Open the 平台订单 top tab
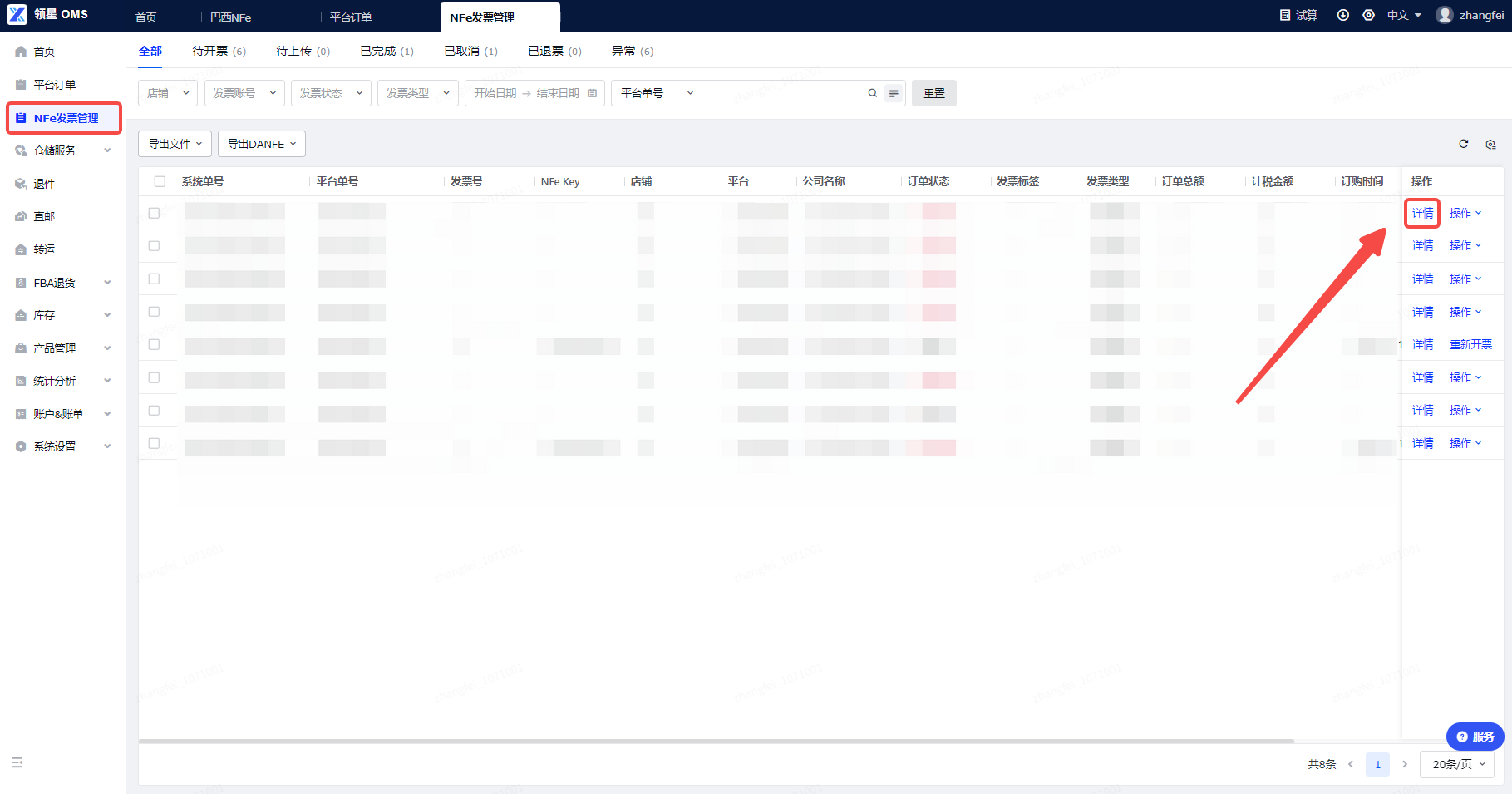Viewport: 1512px width, 794px height. click(351, 17)
